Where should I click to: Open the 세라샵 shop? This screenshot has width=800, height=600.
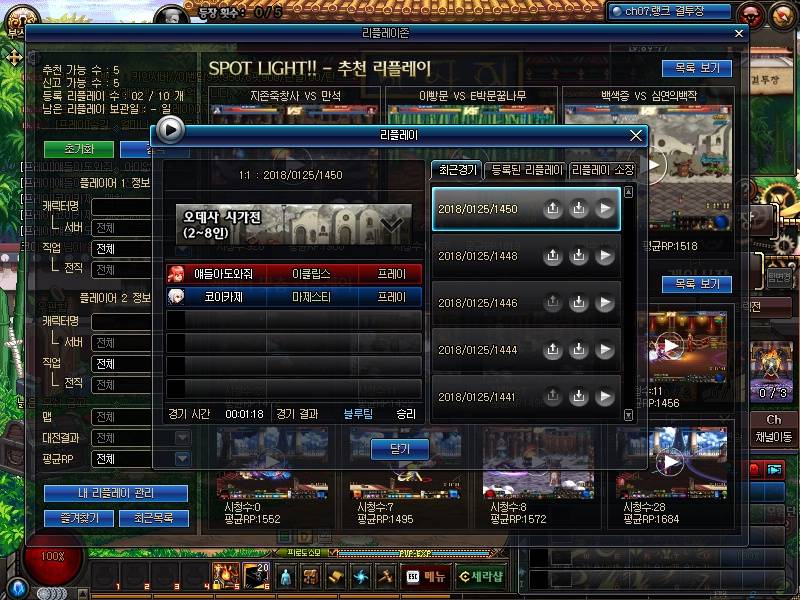(480, 576)
